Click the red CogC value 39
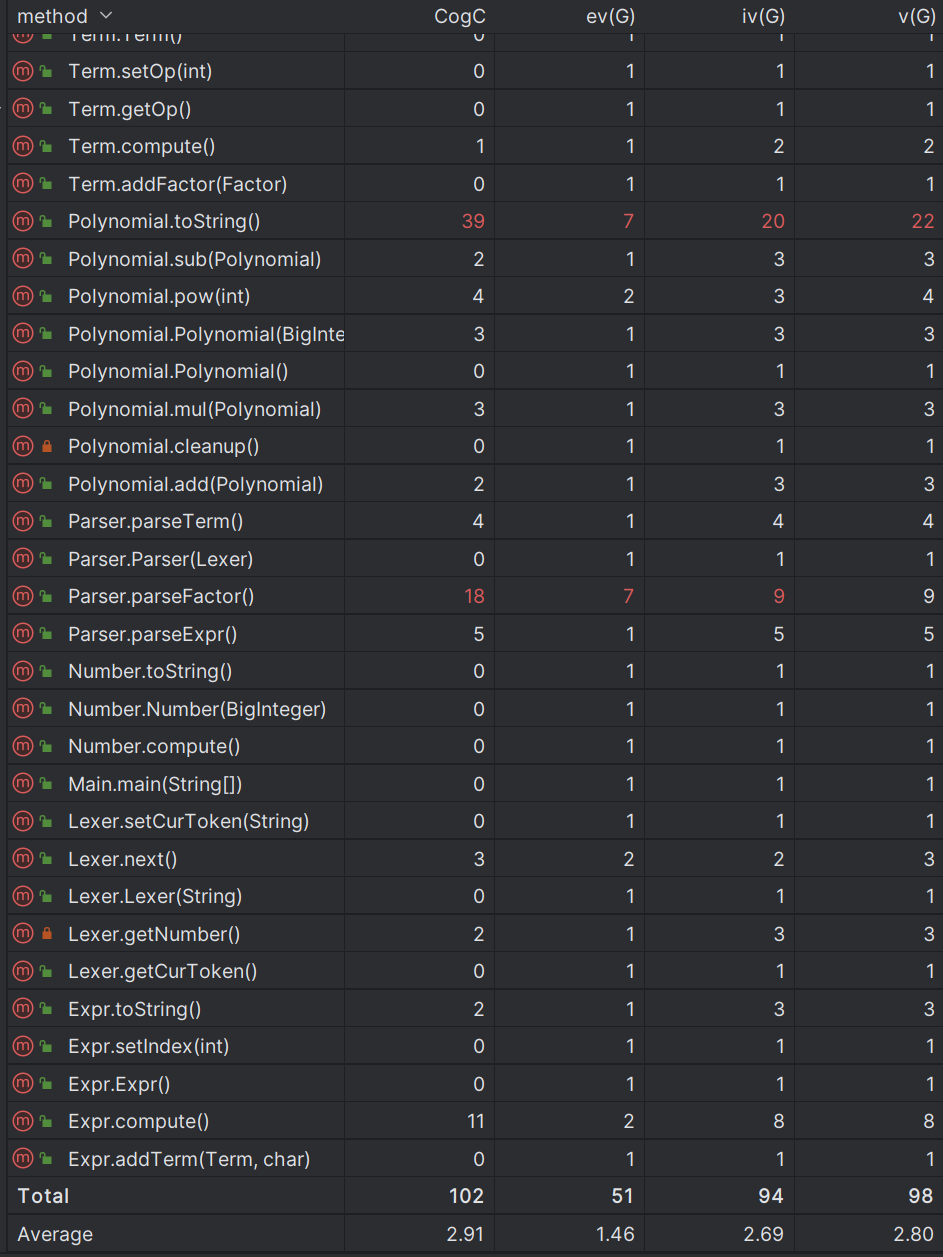The height and width of the screenshot is (1257, 943). [473, 221]
